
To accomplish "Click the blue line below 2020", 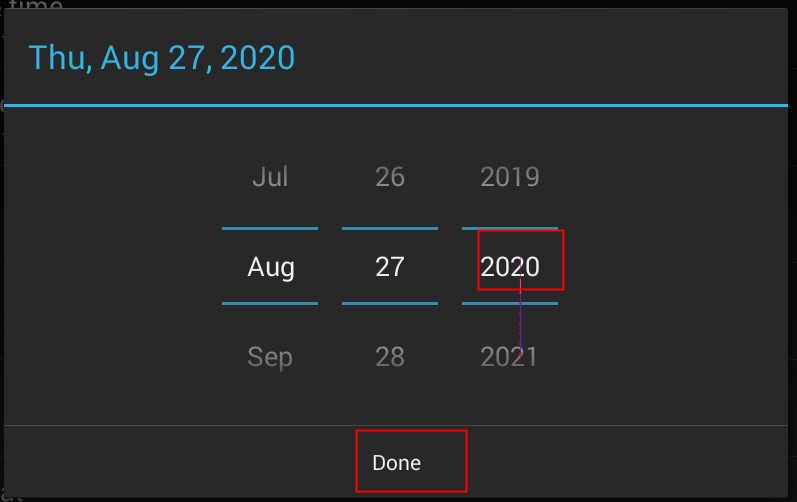I will tap(510, 302).
